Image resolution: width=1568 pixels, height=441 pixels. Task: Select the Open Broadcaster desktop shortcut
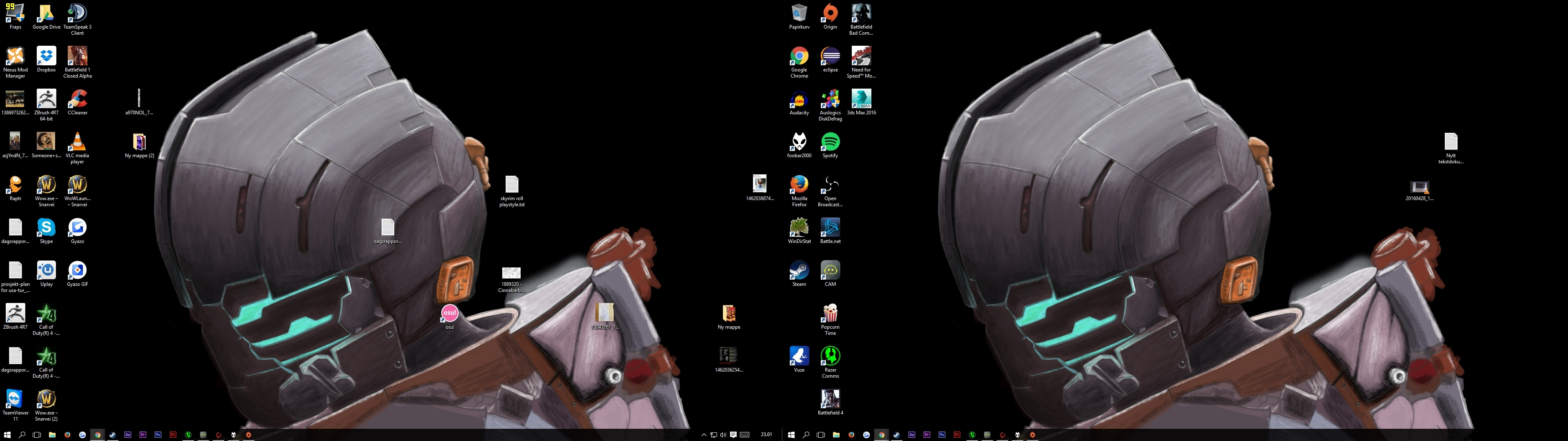click(x=830, y=191)
